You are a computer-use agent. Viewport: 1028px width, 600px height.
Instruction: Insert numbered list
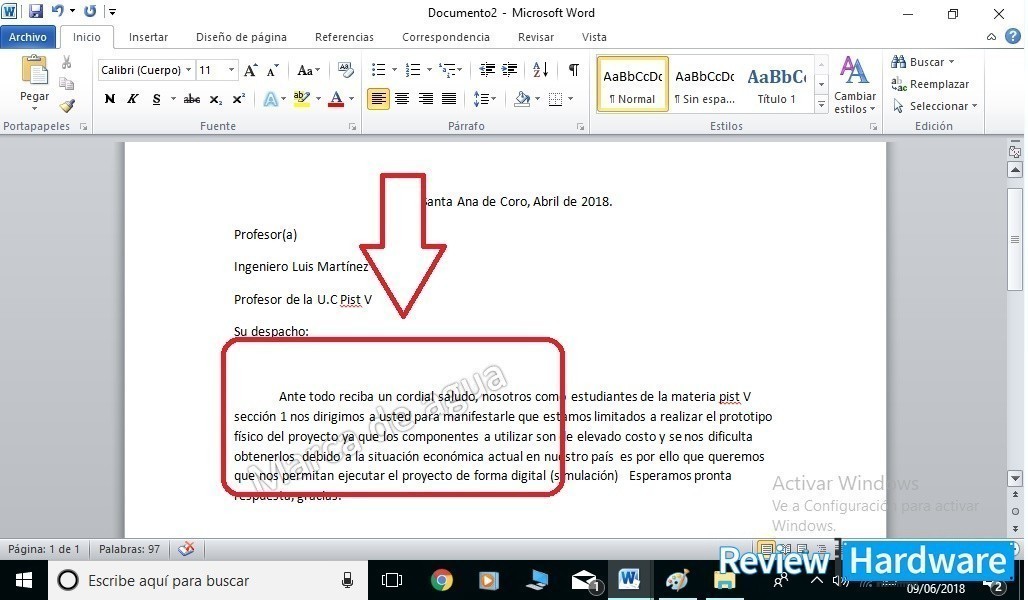[x=413, y=70]
